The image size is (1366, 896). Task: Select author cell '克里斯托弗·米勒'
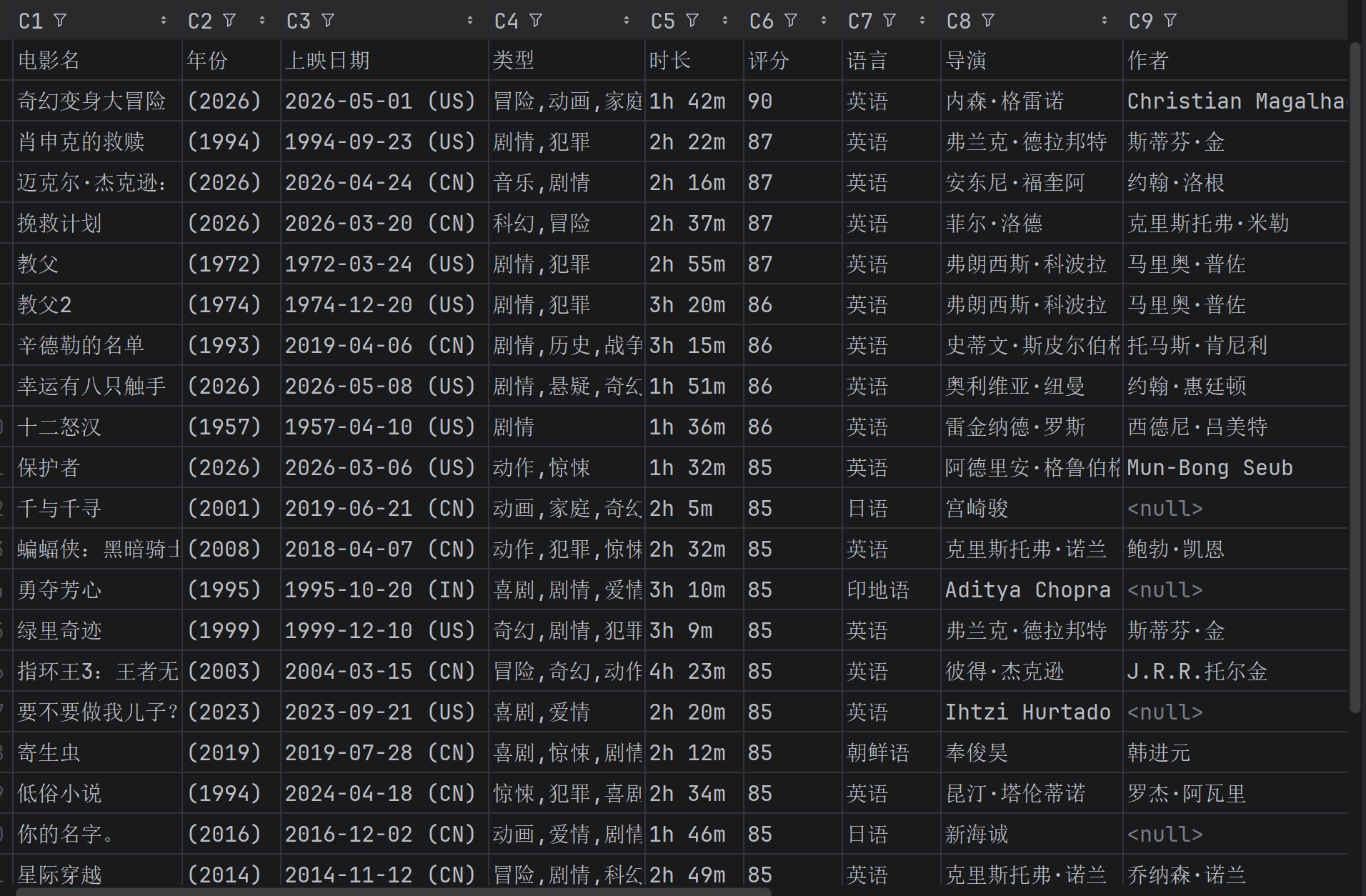coord(1235,223)
